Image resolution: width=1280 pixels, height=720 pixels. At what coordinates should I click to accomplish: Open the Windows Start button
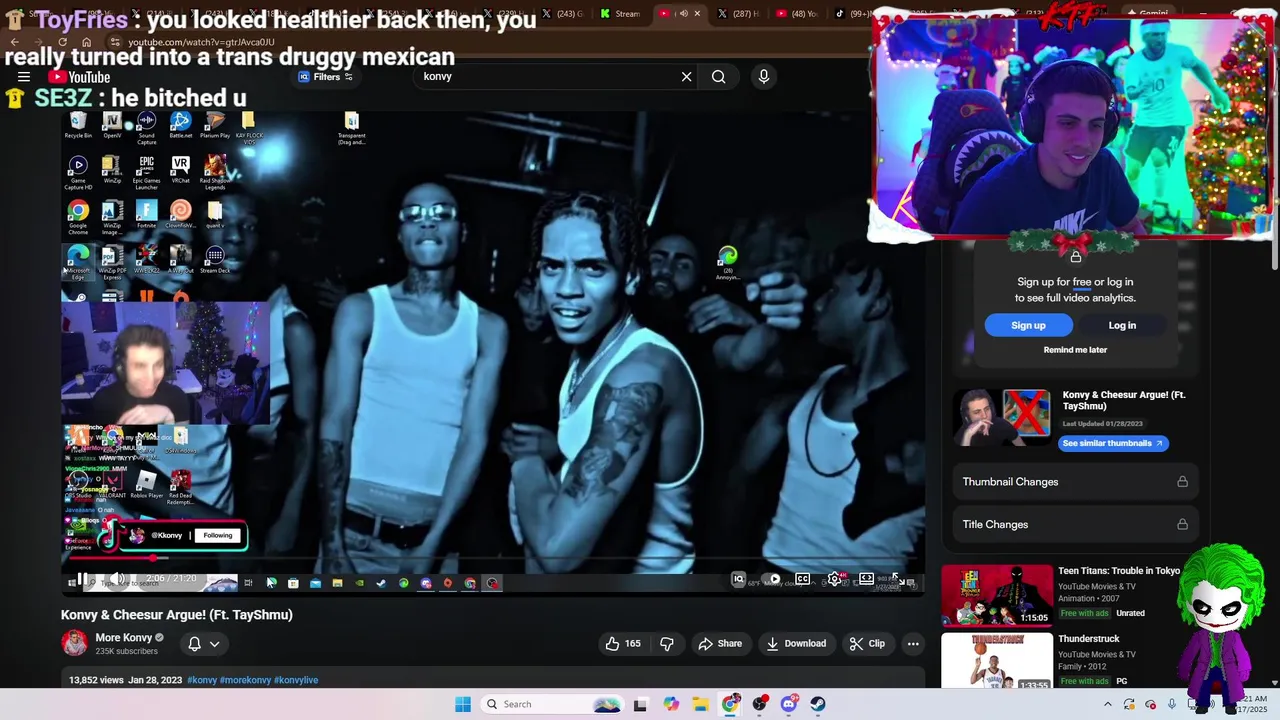click(463, 704)
